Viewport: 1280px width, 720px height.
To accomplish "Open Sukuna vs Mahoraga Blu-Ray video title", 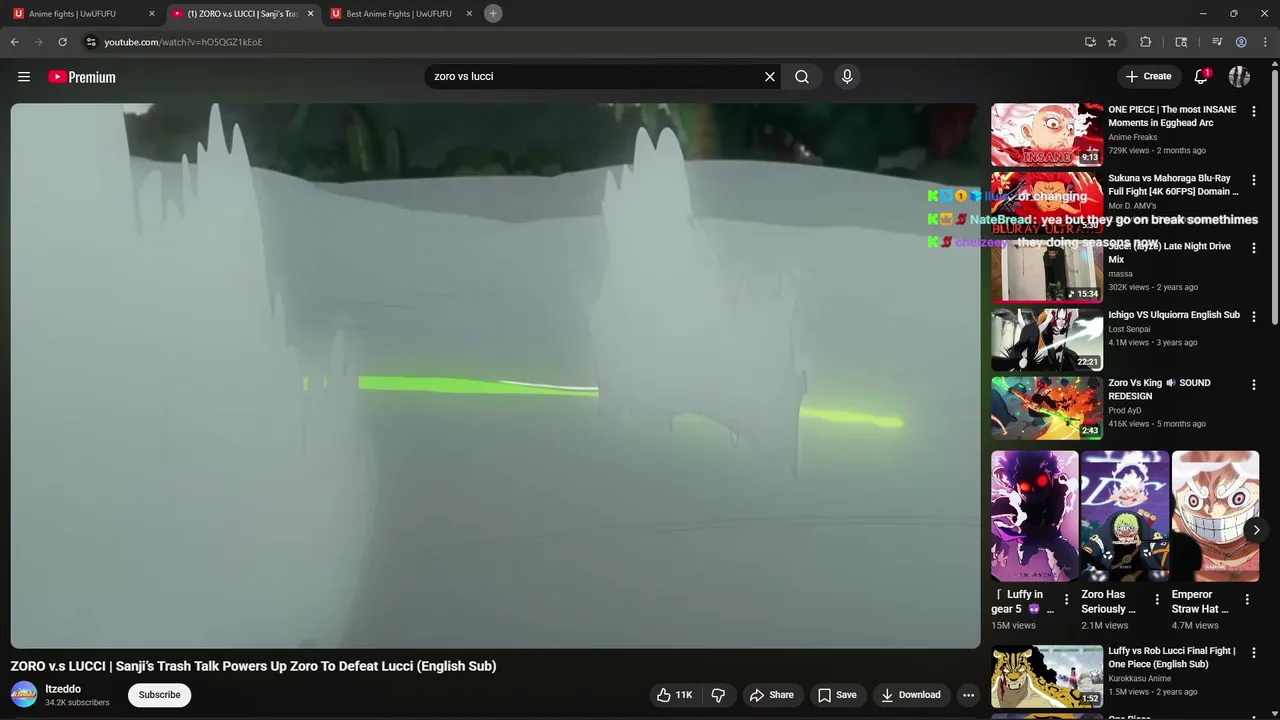I will (x=1173, y=185).
